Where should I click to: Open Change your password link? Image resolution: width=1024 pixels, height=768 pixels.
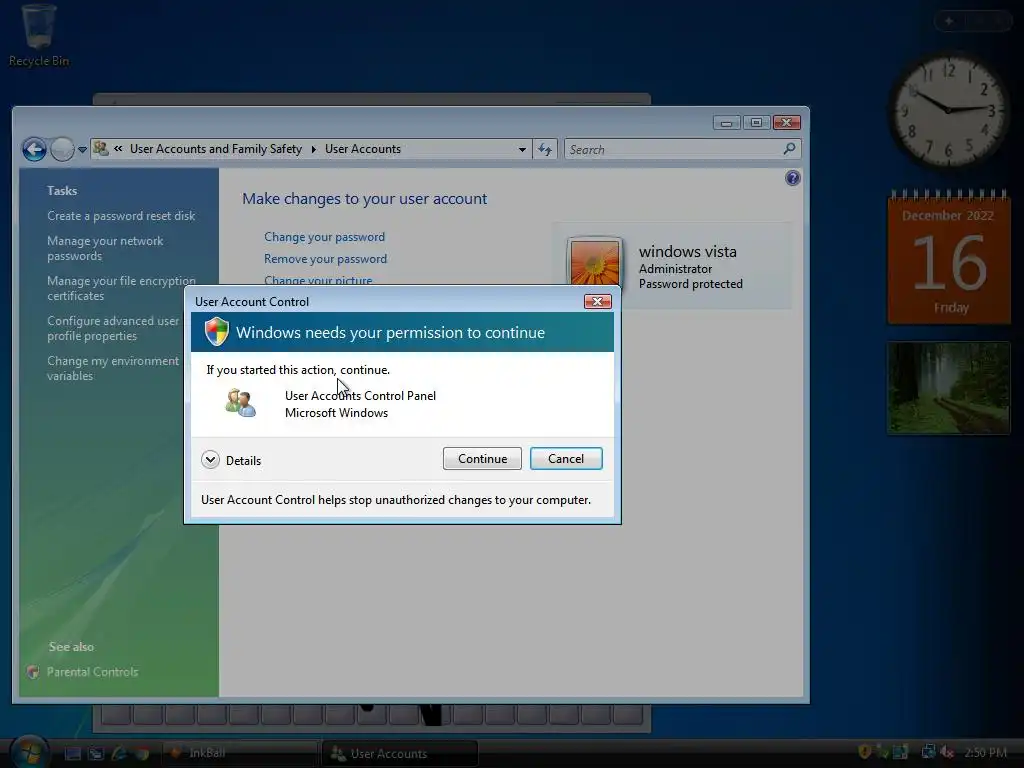324,237
